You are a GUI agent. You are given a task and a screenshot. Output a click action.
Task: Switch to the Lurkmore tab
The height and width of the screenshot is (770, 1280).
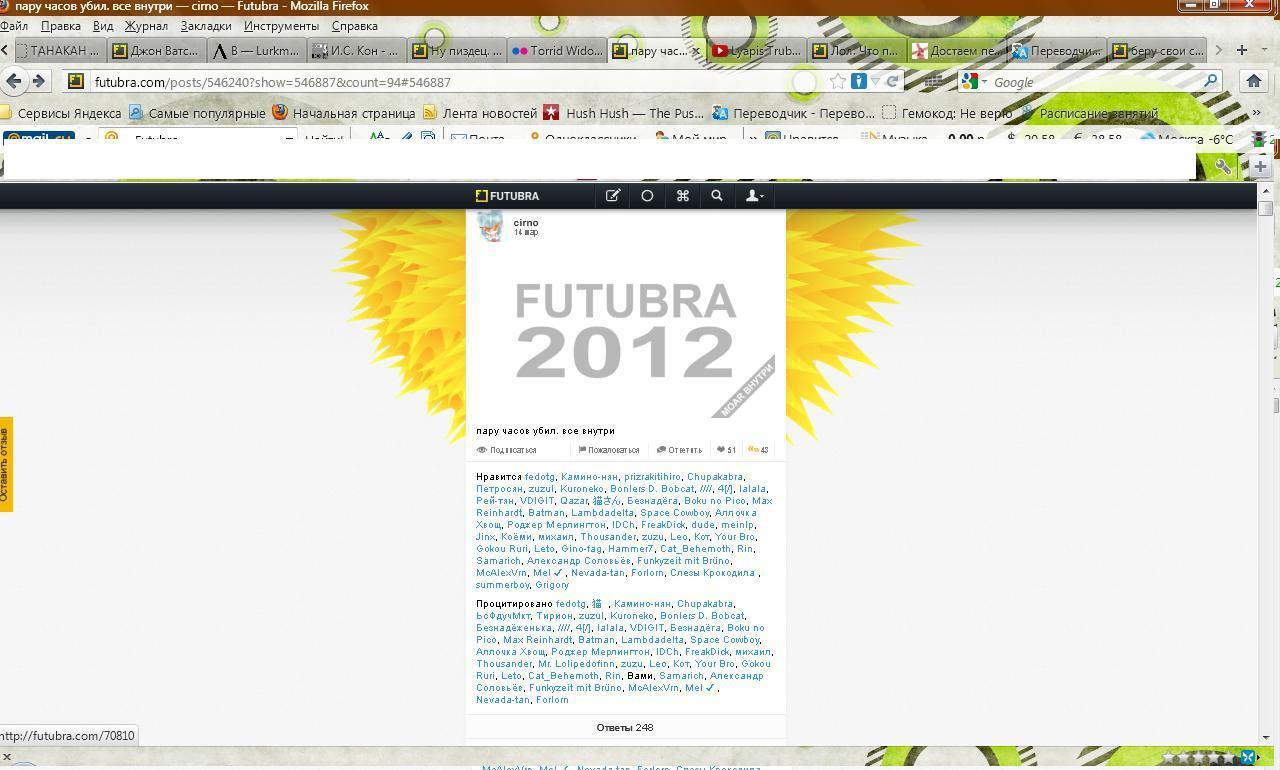pos(256,50)
